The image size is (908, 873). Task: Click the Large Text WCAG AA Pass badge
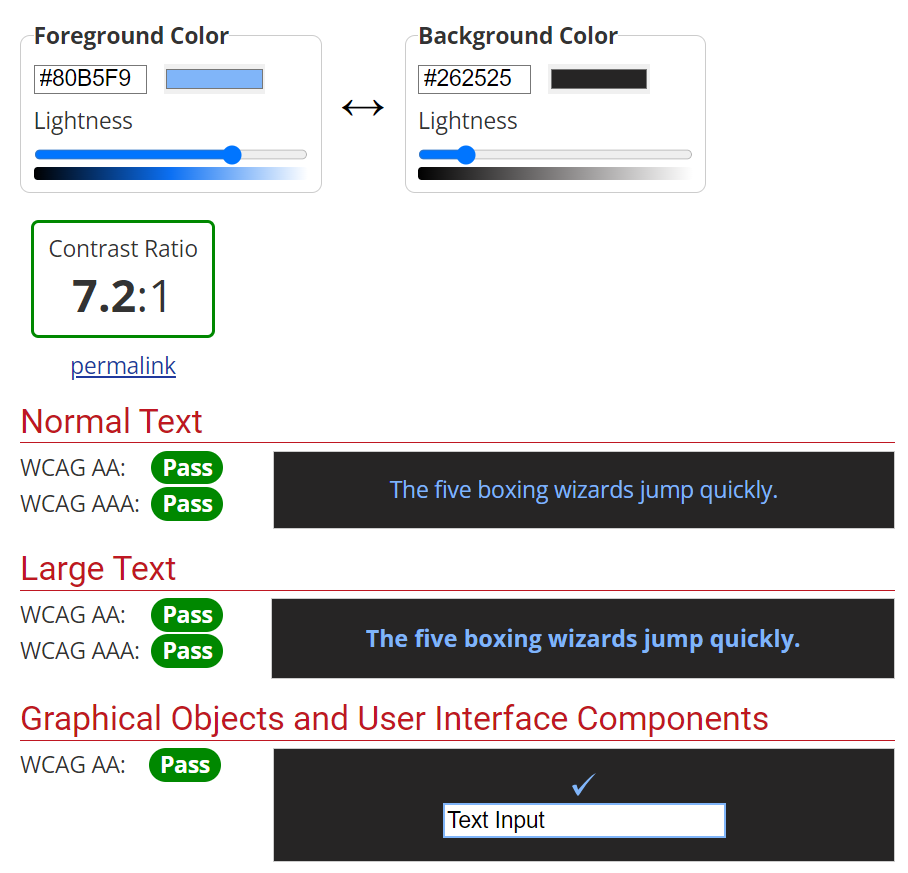pos(187,615)
